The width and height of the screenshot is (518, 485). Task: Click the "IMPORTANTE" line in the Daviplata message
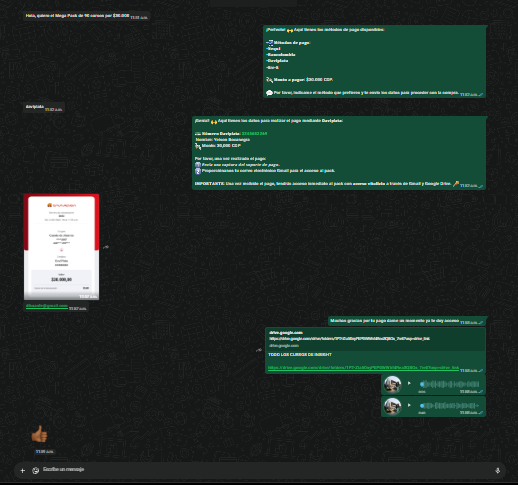point(323,184)
